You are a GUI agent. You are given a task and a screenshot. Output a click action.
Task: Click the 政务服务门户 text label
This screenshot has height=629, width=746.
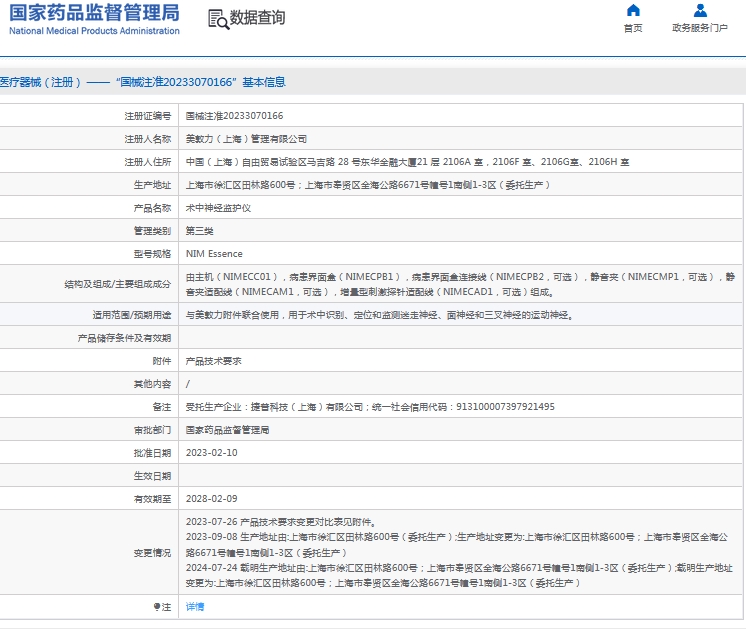700,28
